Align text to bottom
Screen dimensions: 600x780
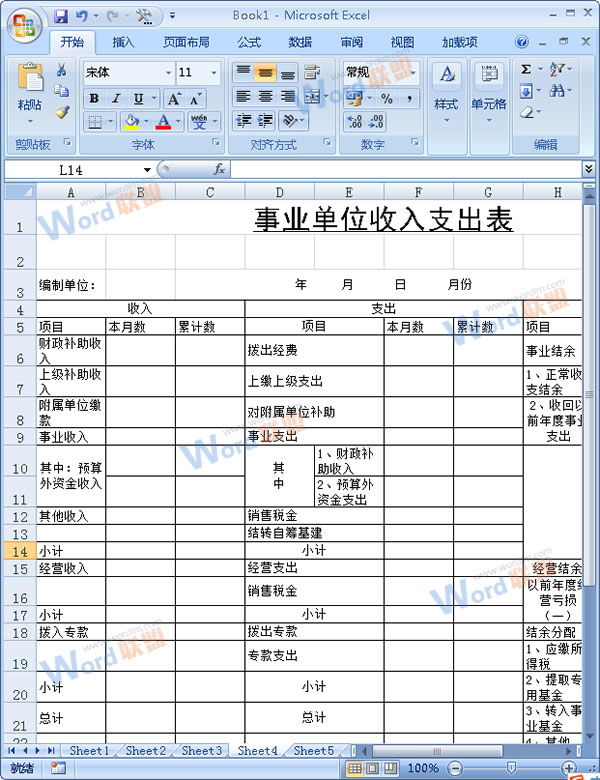click(288, 73)
